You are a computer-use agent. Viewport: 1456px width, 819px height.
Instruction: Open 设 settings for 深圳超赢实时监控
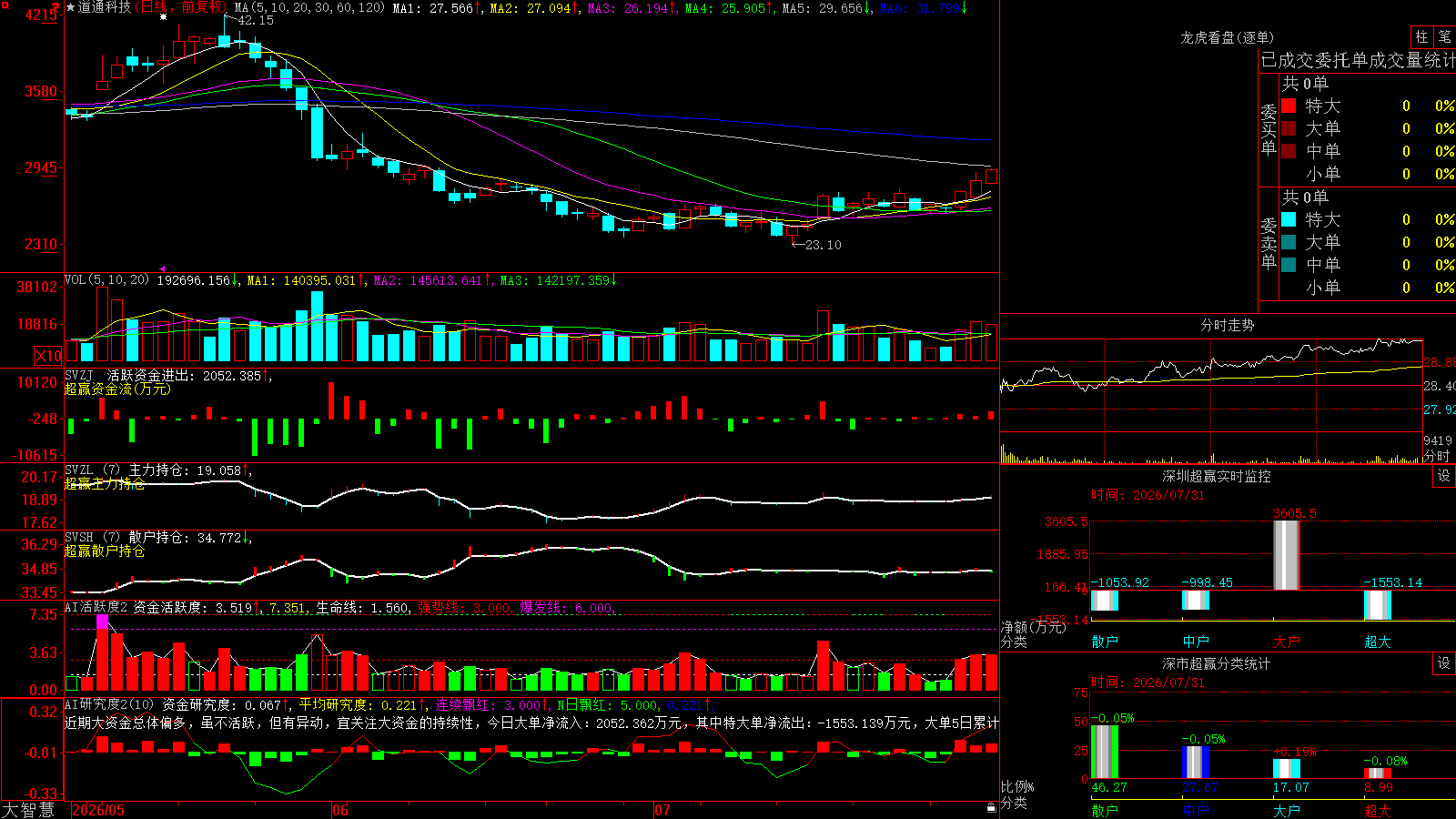coord(1444,476)
